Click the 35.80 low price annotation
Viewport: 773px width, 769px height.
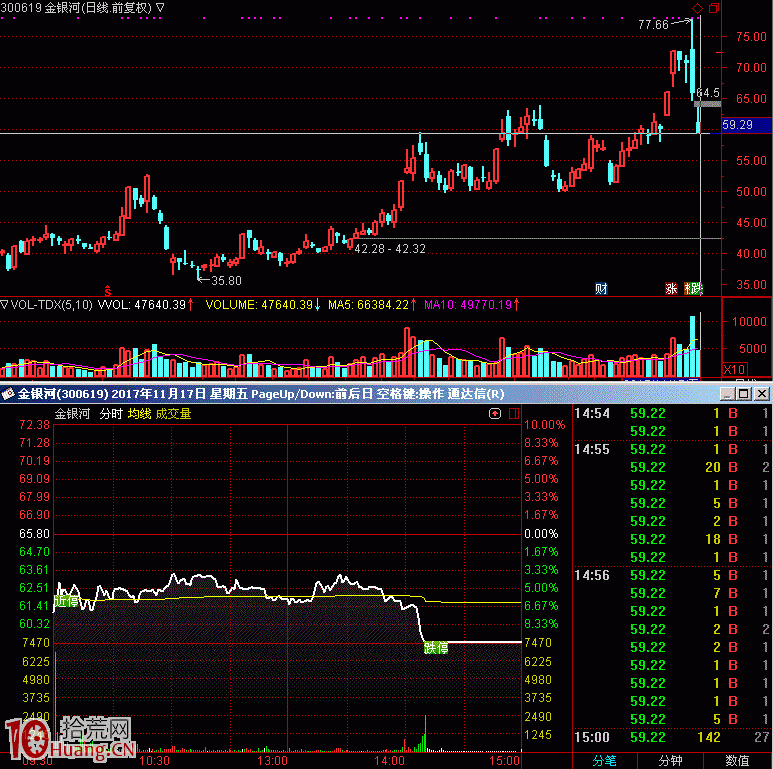pyautogui.click(x=226, y=280)
